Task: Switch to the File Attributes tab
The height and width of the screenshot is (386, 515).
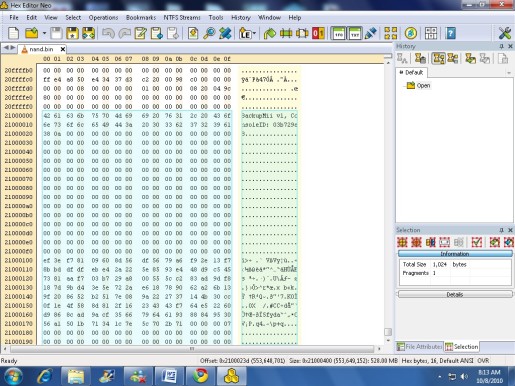Action: (420, 347)
